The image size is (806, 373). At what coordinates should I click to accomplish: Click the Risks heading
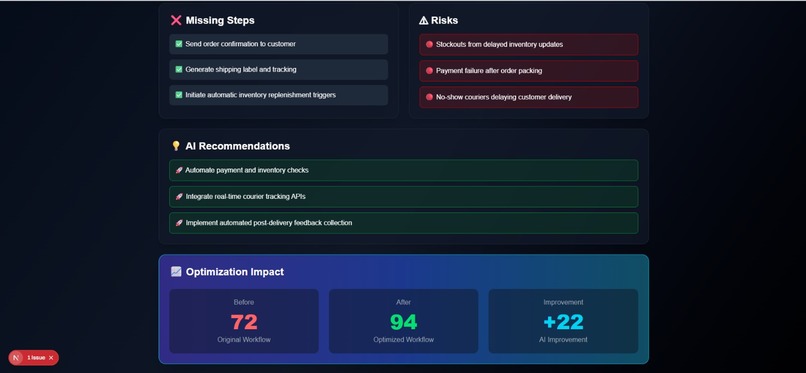[445, 21]
